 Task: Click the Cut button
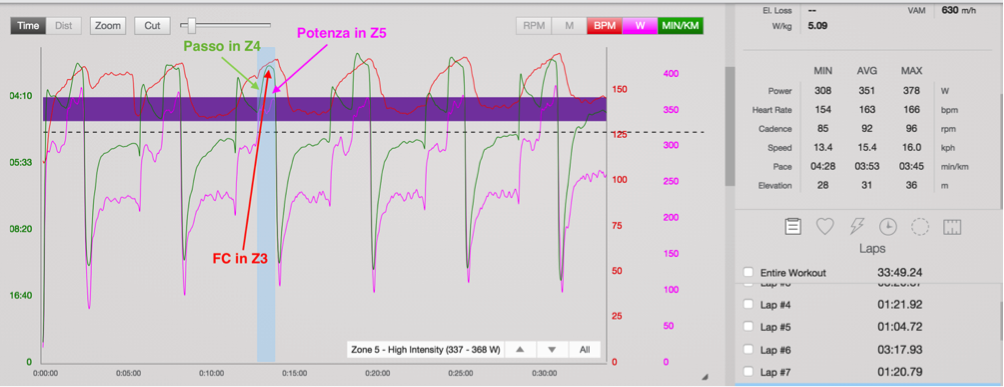(152, 26)
